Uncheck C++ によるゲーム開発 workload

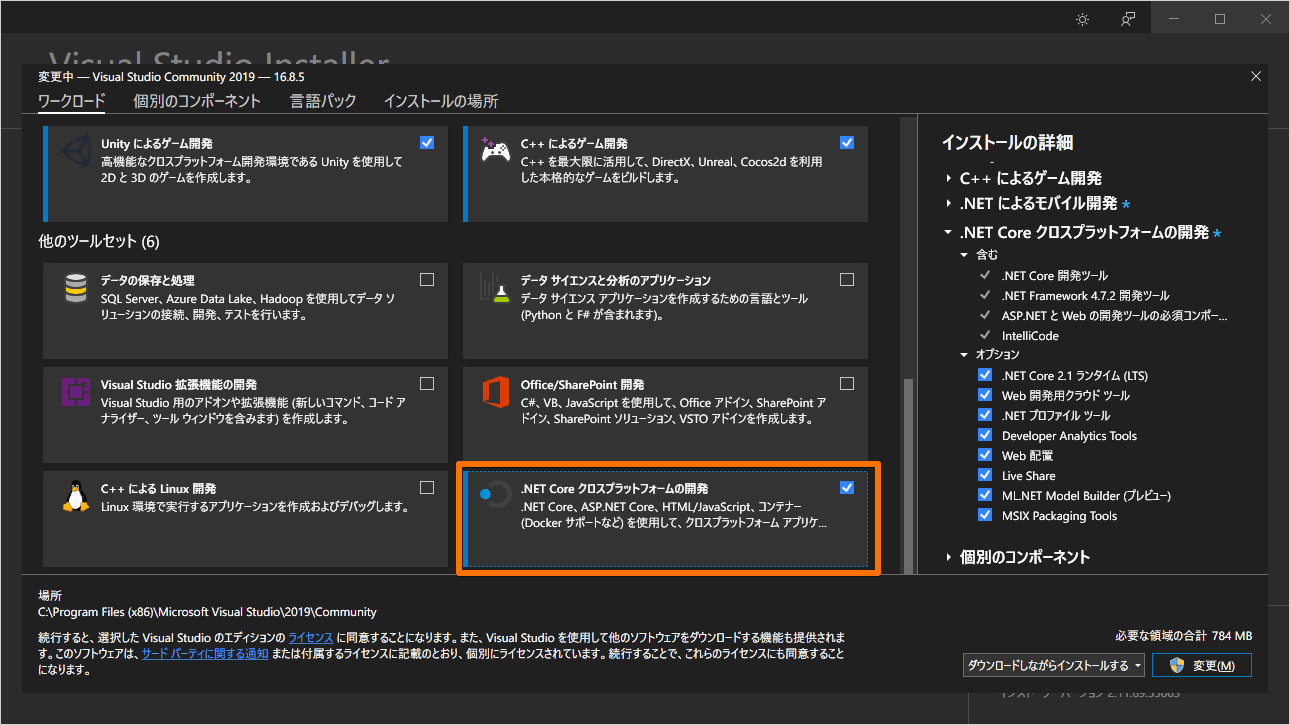tap(847, 143)
